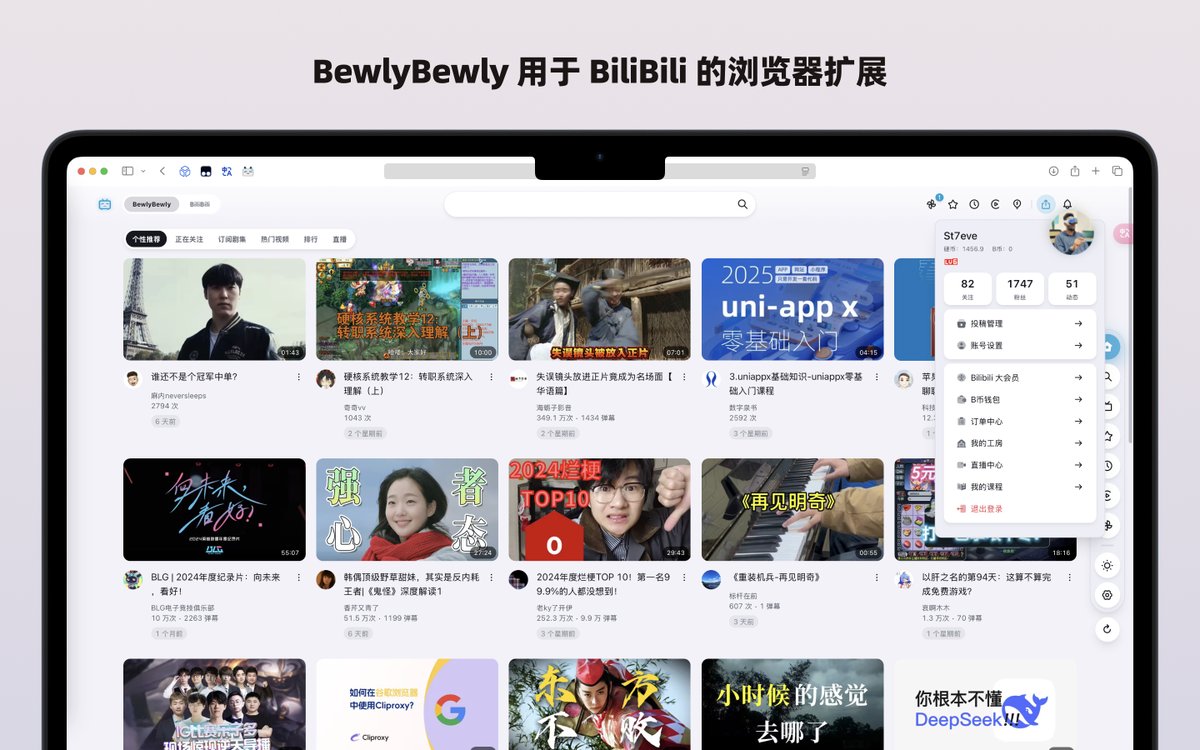This screenshot has width=1200, height=750.
Task: Open settings gear in right dock
Action: tap(1107, 595)
